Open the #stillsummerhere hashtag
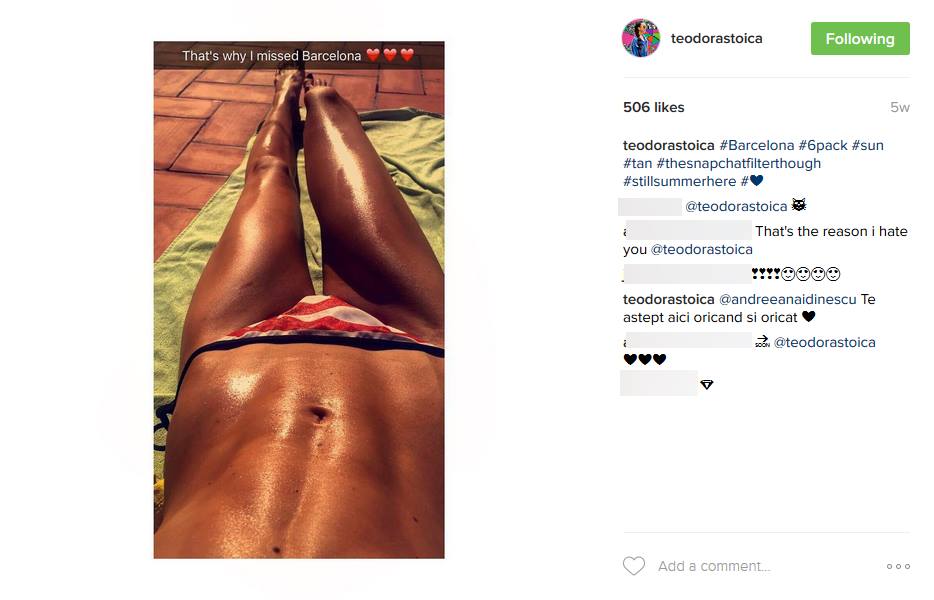 (x=680, y=181)
